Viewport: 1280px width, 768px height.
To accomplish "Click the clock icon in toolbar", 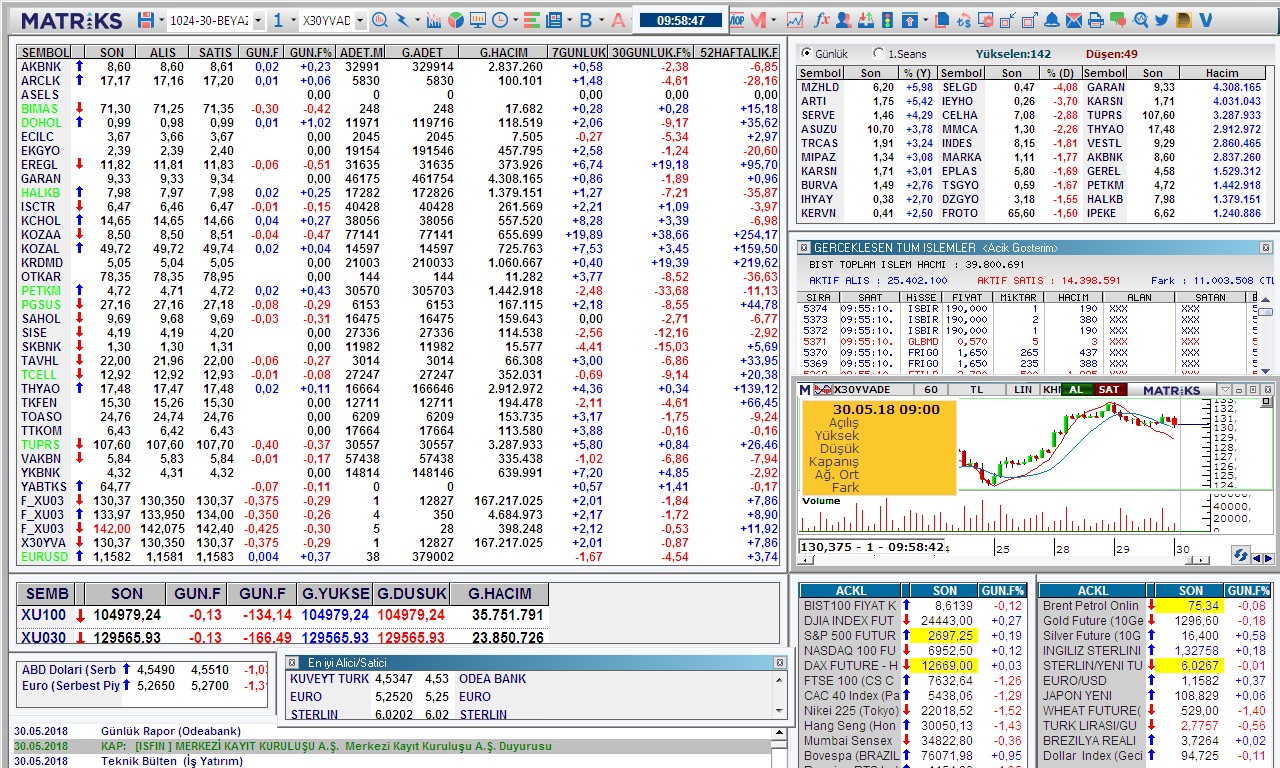I will click(498, 20).
